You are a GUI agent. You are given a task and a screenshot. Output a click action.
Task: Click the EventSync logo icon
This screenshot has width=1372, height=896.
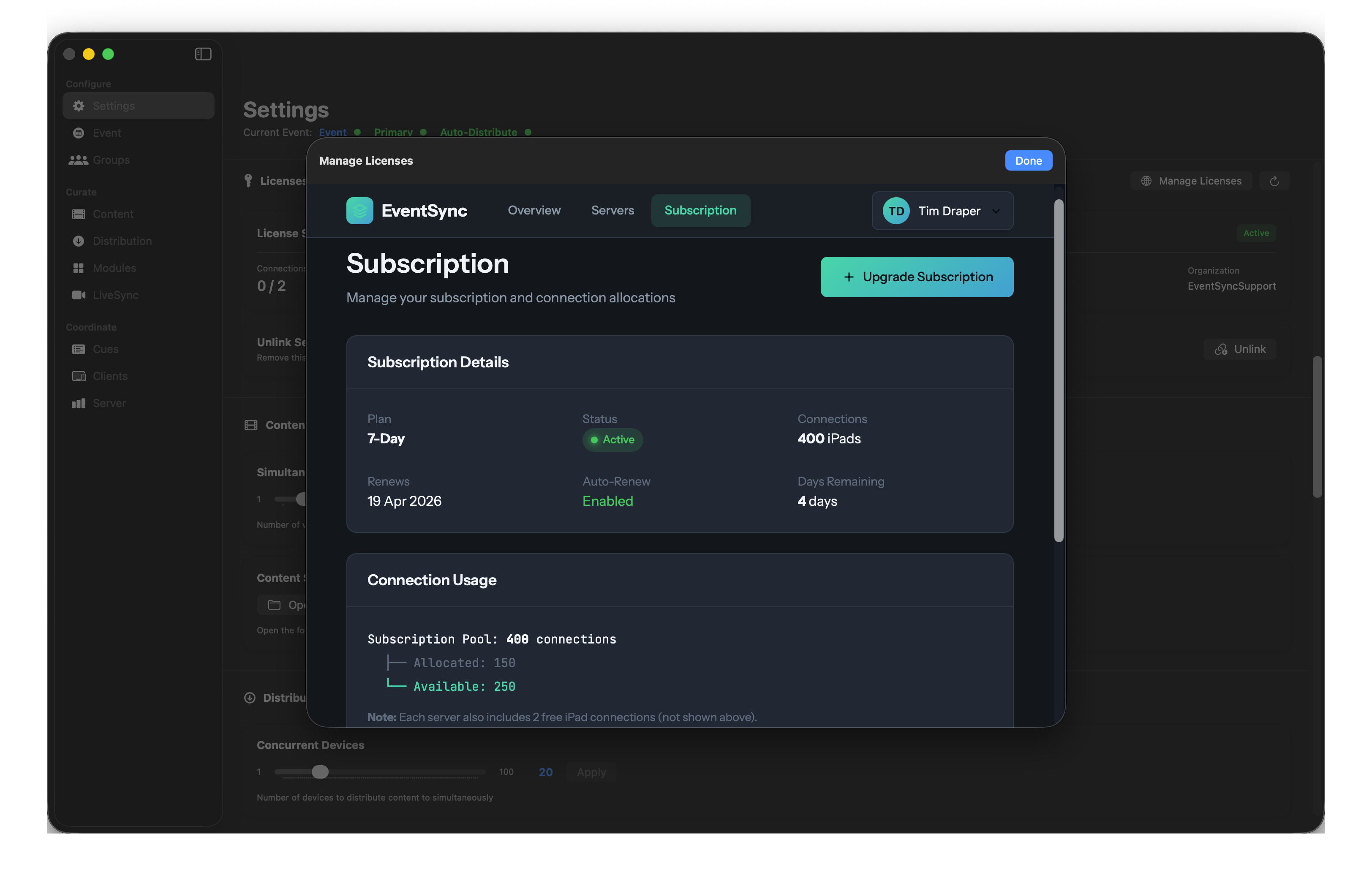(x=360, y=211)
